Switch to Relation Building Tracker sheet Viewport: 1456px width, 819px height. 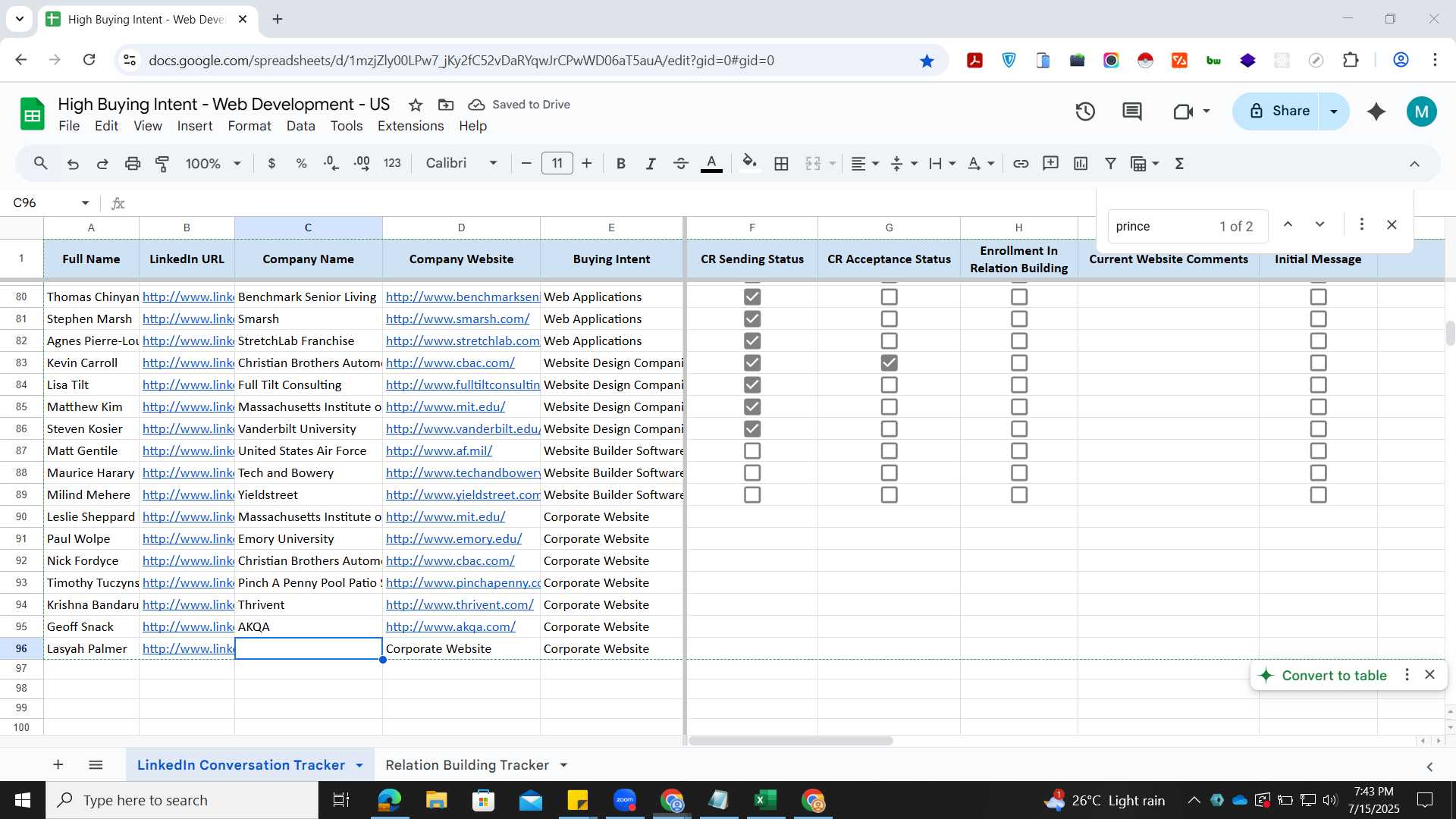467,765
